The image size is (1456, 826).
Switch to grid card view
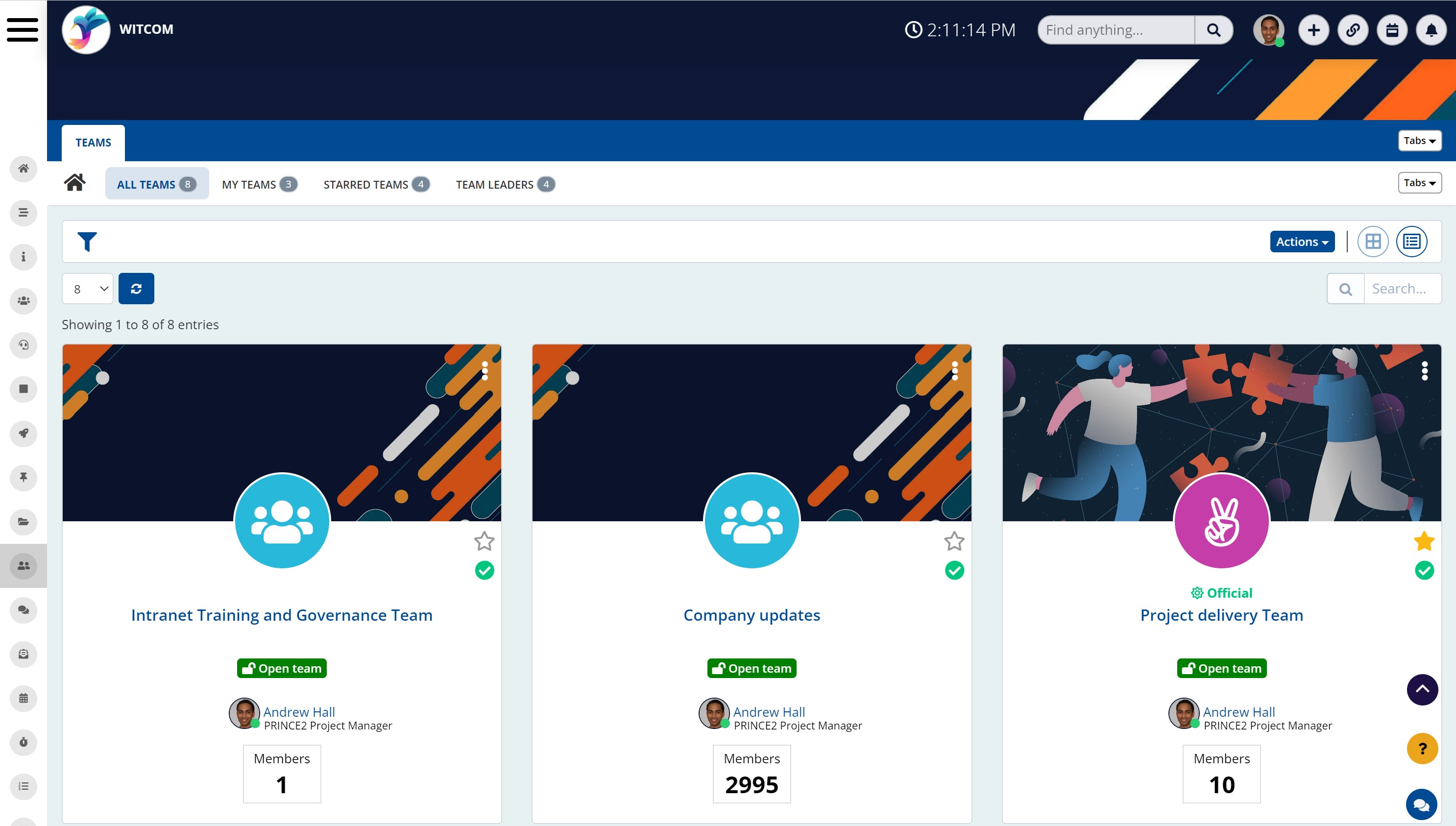(1373, 242)
